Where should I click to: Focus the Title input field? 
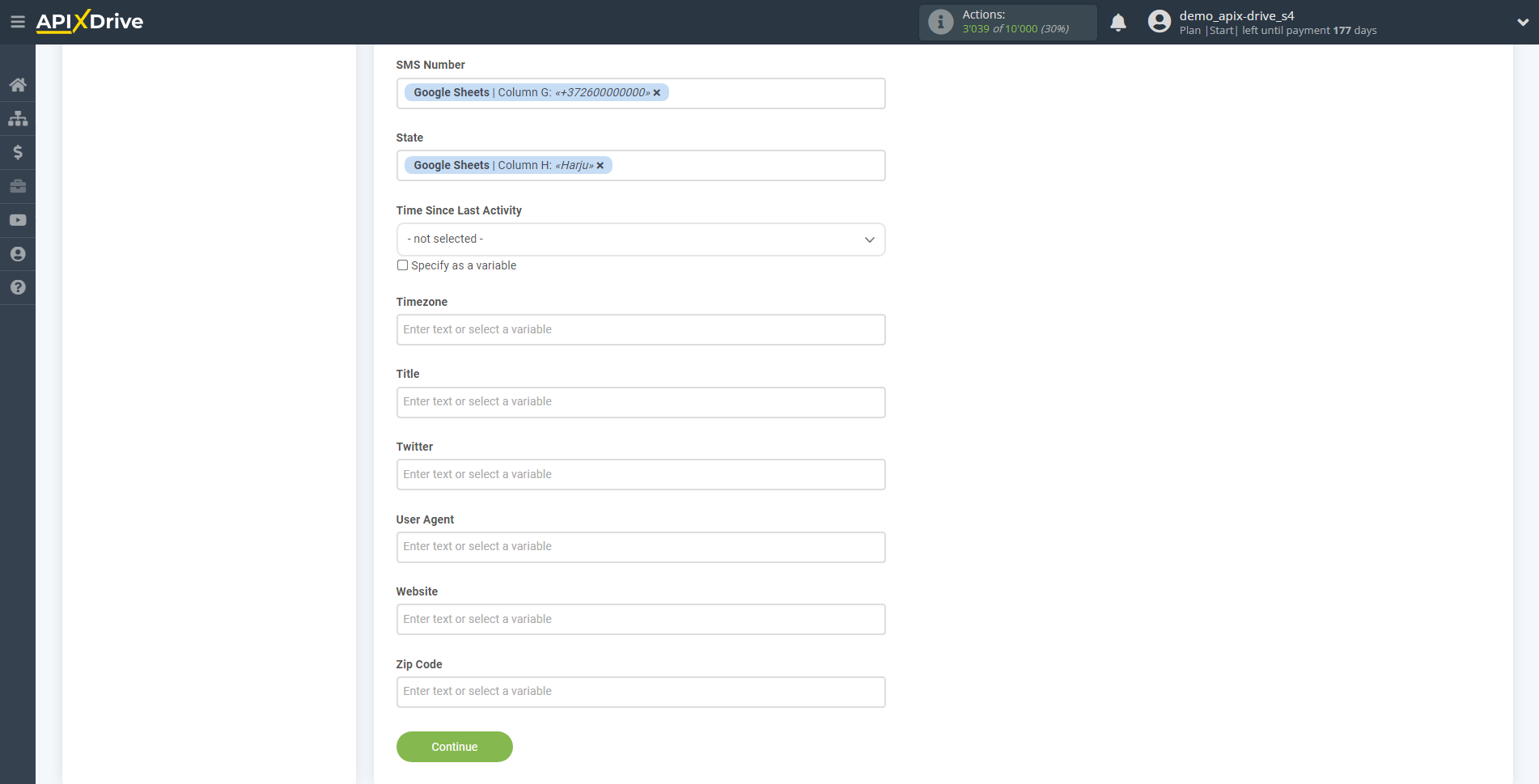[641, 402]
